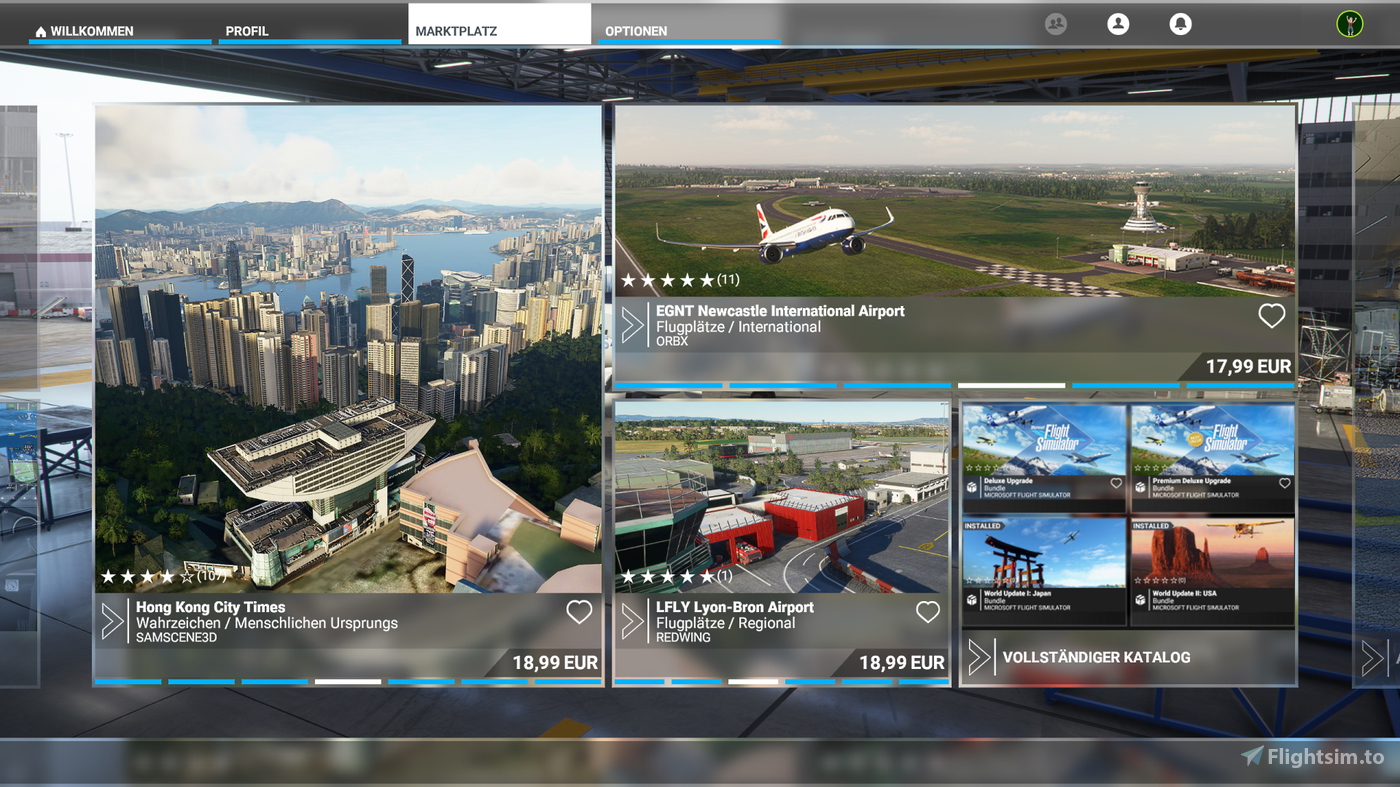Click the Flightsim.to logo
This screenshot has width=1400, height=787.
coord(1310,756)
